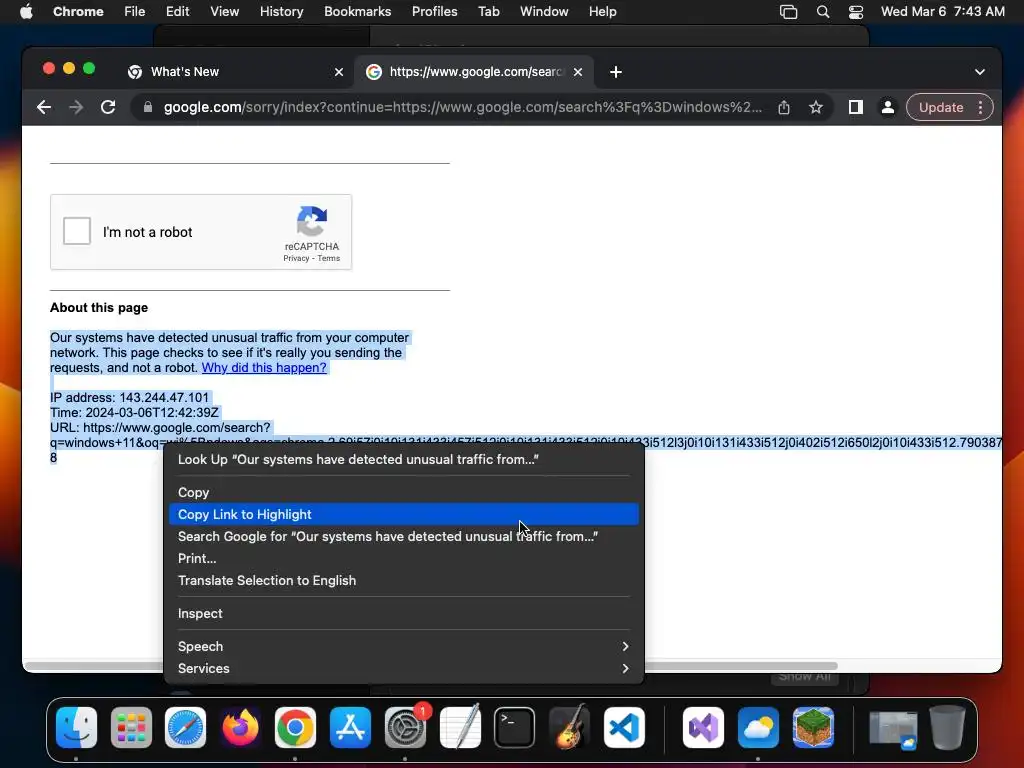The height and width of the screenshot is (768, 1024).
Task: Open the Weather app in Dock
Action: (x=758, y=727)
